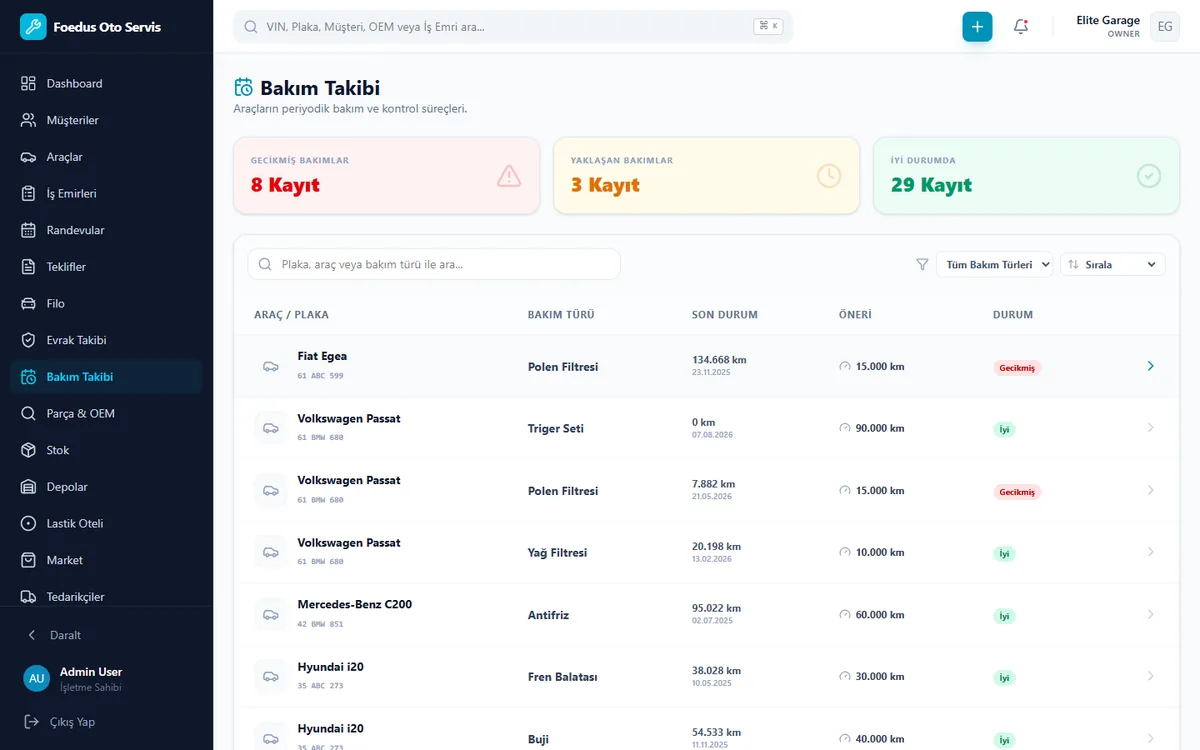Select Bakım Takibi menu item
The width and height of the screenshot is (1200, 750).
(x=106, y=377)
